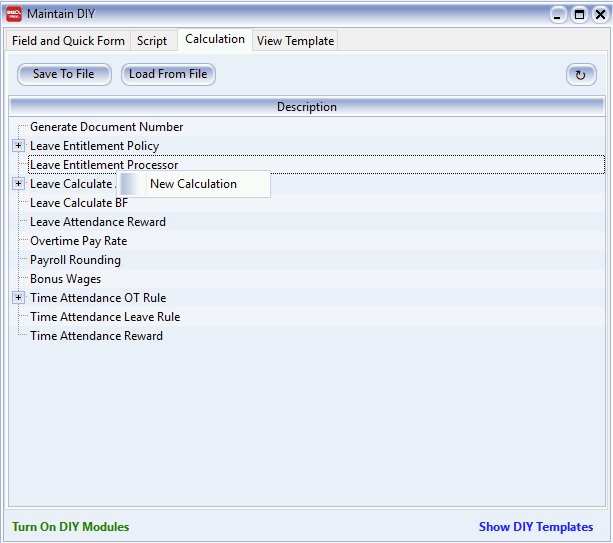Click the refresh icon button
The image size is (613, 543).
[x=581, y=74]
